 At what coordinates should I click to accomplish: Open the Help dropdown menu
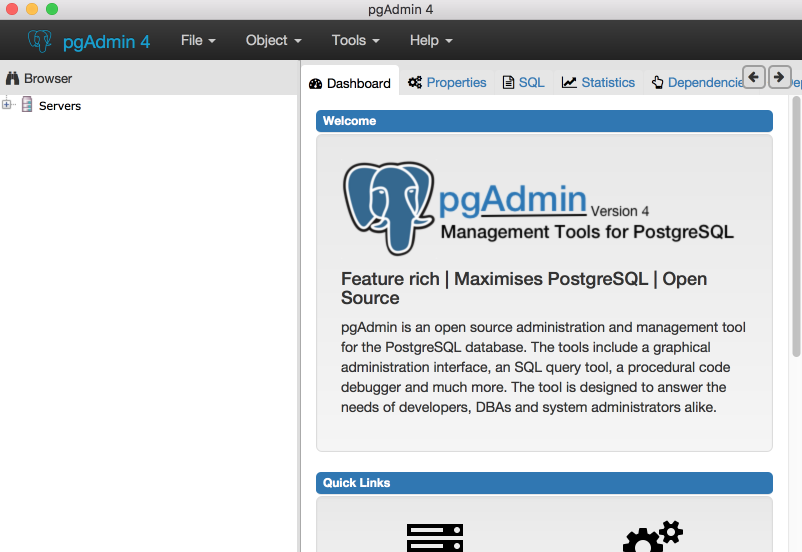(x=431, y=40)
